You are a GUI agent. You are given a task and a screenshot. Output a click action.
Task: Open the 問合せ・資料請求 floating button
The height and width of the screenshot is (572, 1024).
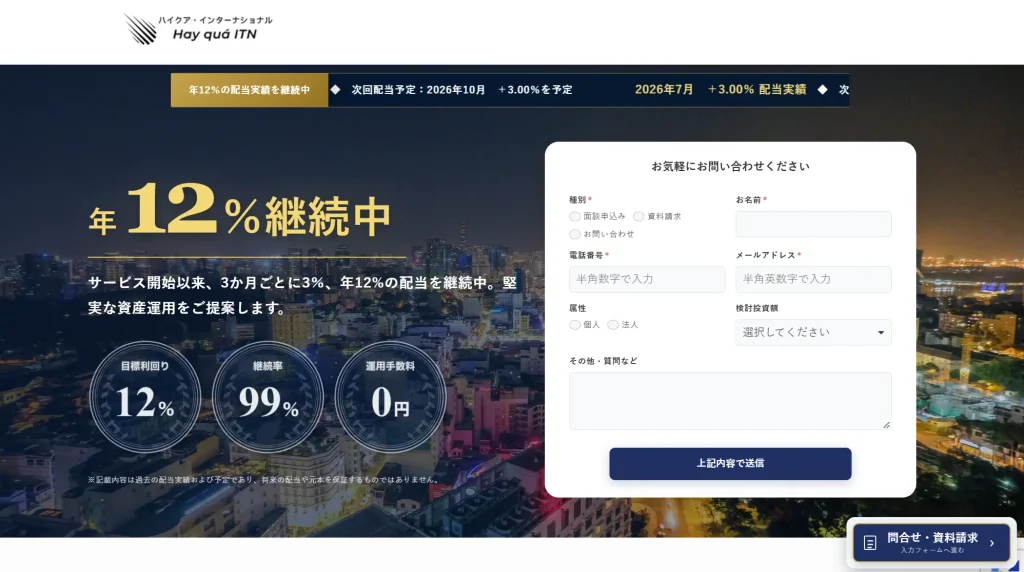pyautogui.click(x=931, y=543)
